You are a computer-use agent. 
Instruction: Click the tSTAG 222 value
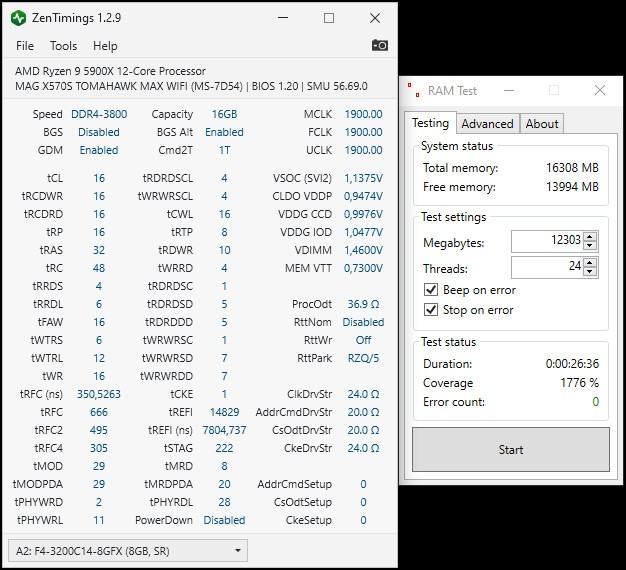click(224, 448)
